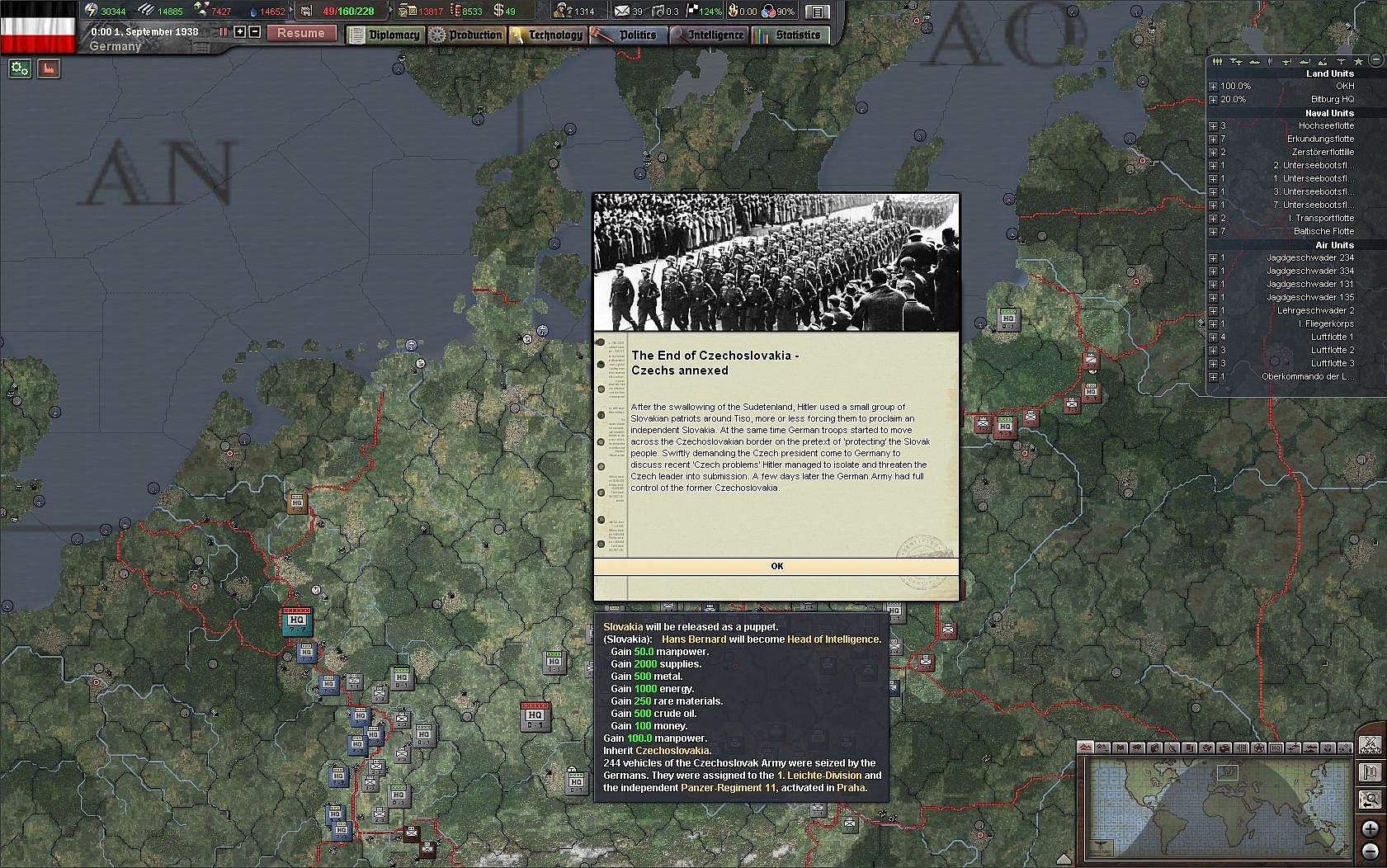Toggle the star filter in outliner

pyautogui.click(x=1358, y=61)
